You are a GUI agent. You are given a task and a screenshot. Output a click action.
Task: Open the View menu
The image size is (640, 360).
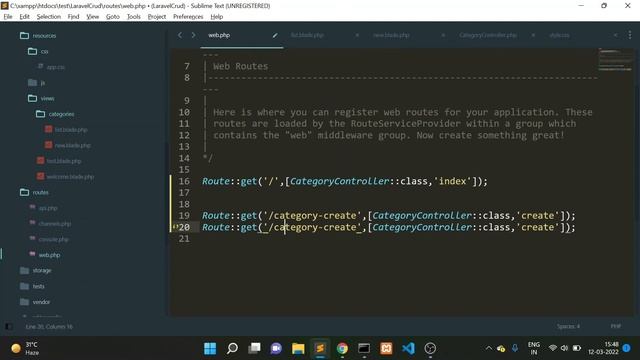93,17
